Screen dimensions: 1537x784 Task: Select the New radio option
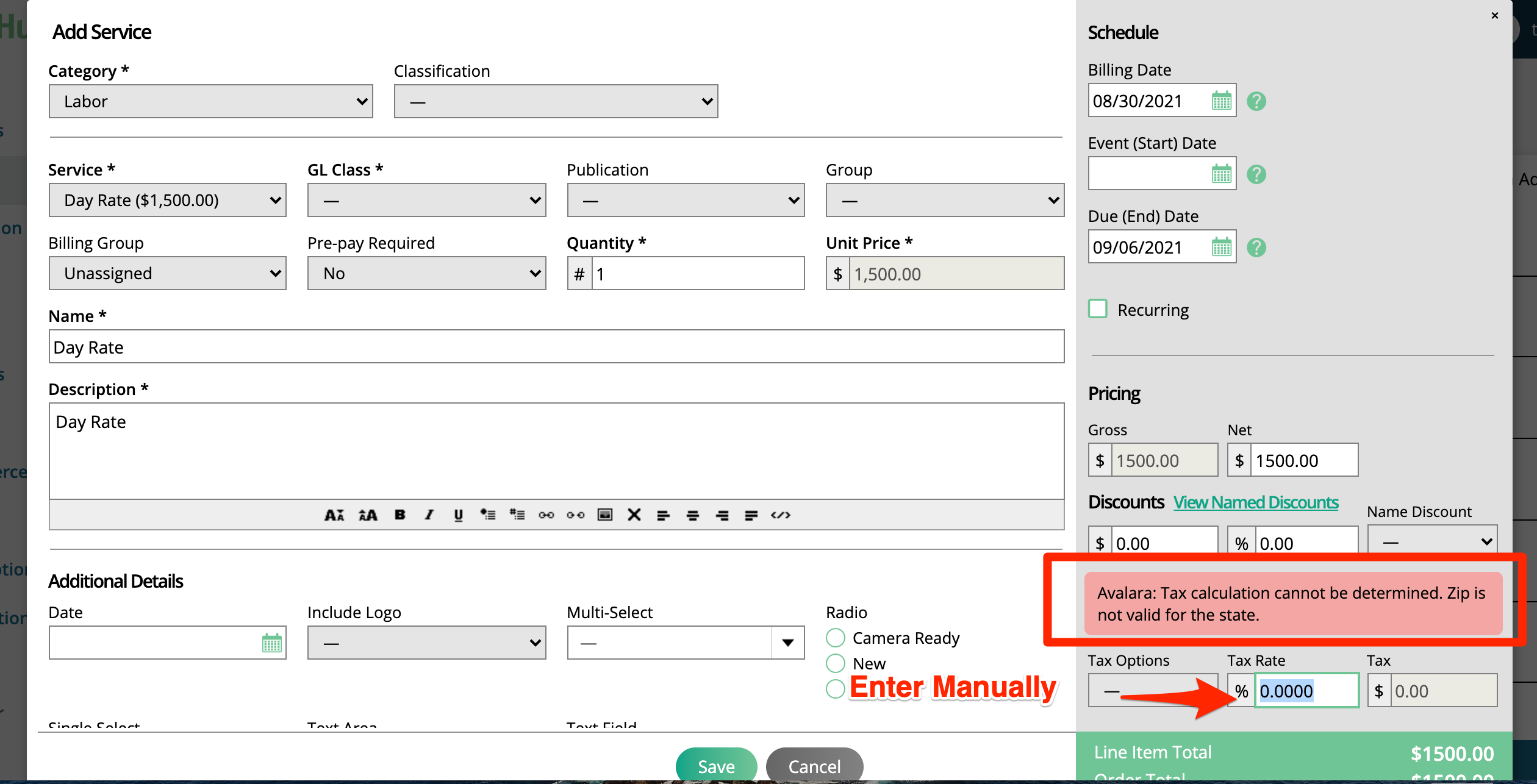[x=836, y=663]
